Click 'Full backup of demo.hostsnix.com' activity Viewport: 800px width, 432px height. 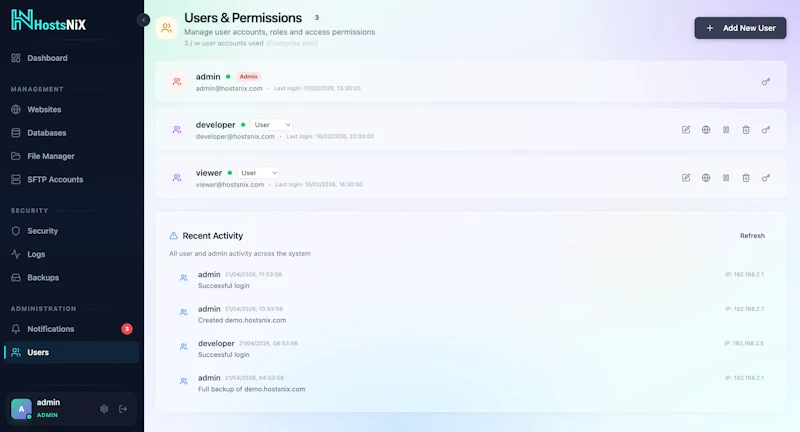(x=252, y=389)
